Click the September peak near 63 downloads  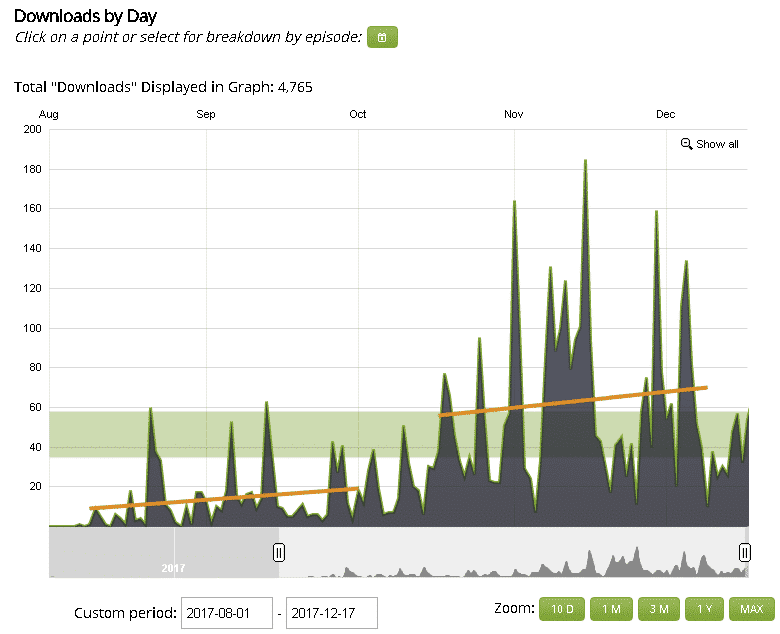(x=267, y=402)
